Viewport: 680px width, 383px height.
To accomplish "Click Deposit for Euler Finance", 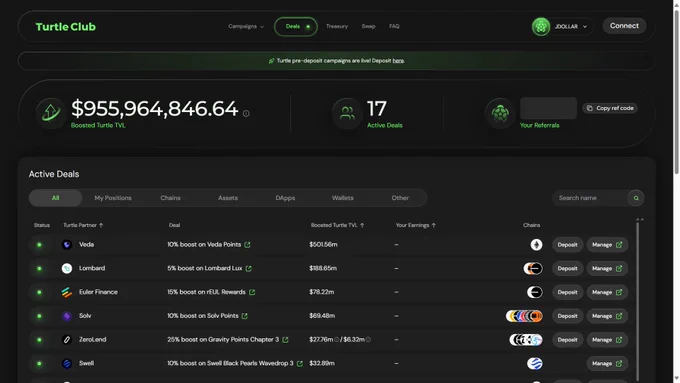I will (x=567, y=292).
